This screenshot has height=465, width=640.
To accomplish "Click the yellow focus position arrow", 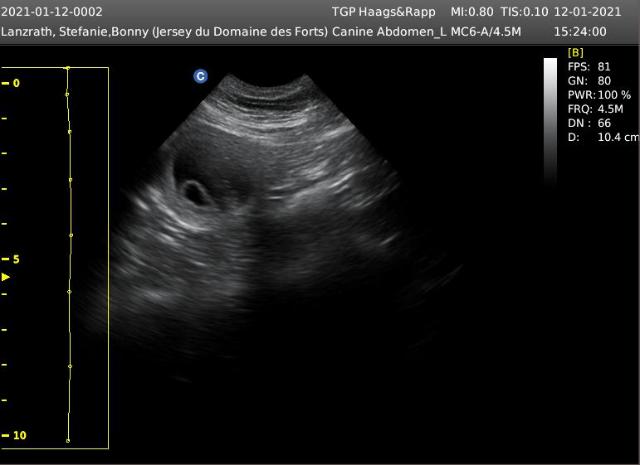I will tap(5, 277).
